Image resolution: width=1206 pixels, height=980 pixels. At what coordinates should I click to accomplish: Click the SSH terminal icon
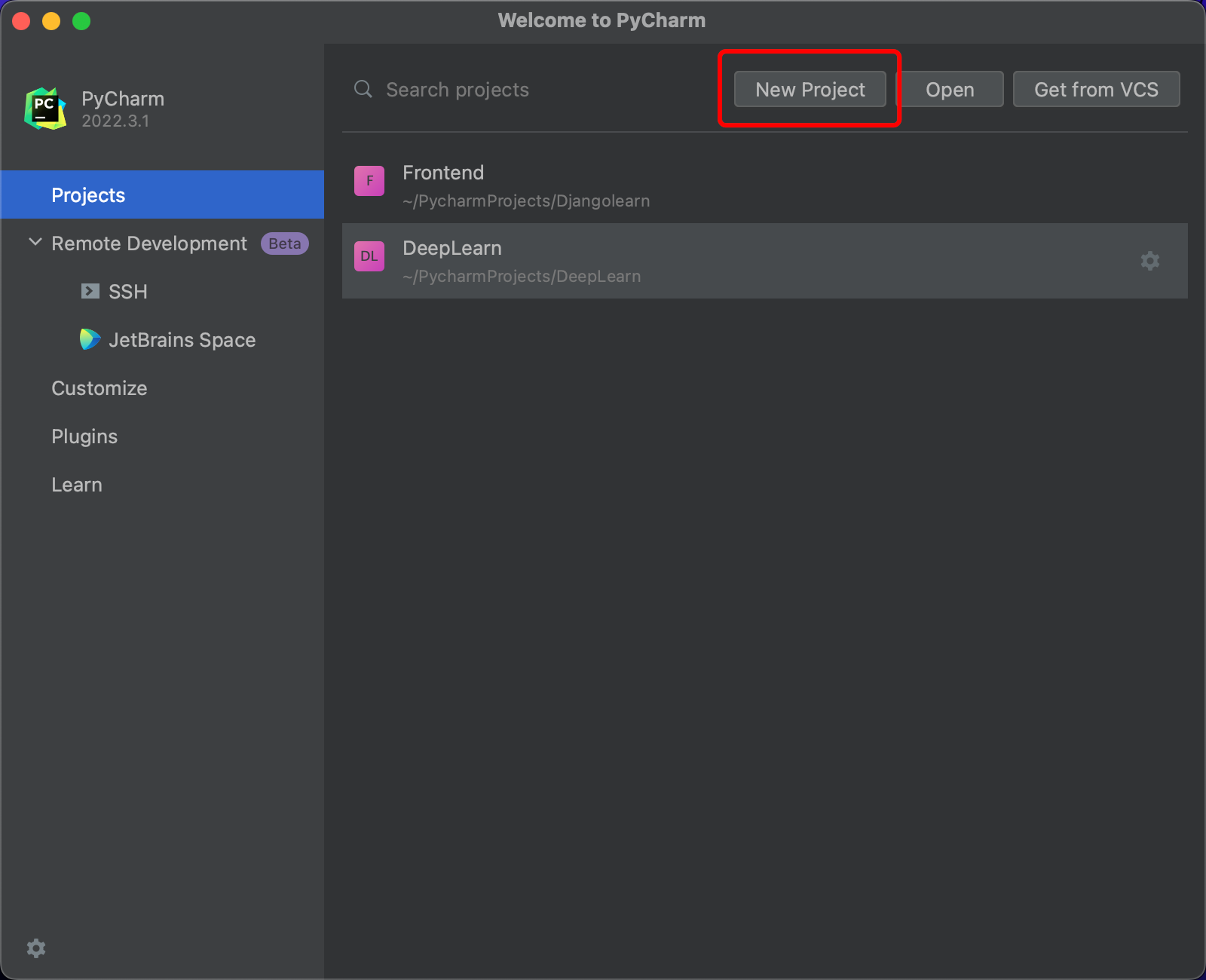click(x=90, y=291)
